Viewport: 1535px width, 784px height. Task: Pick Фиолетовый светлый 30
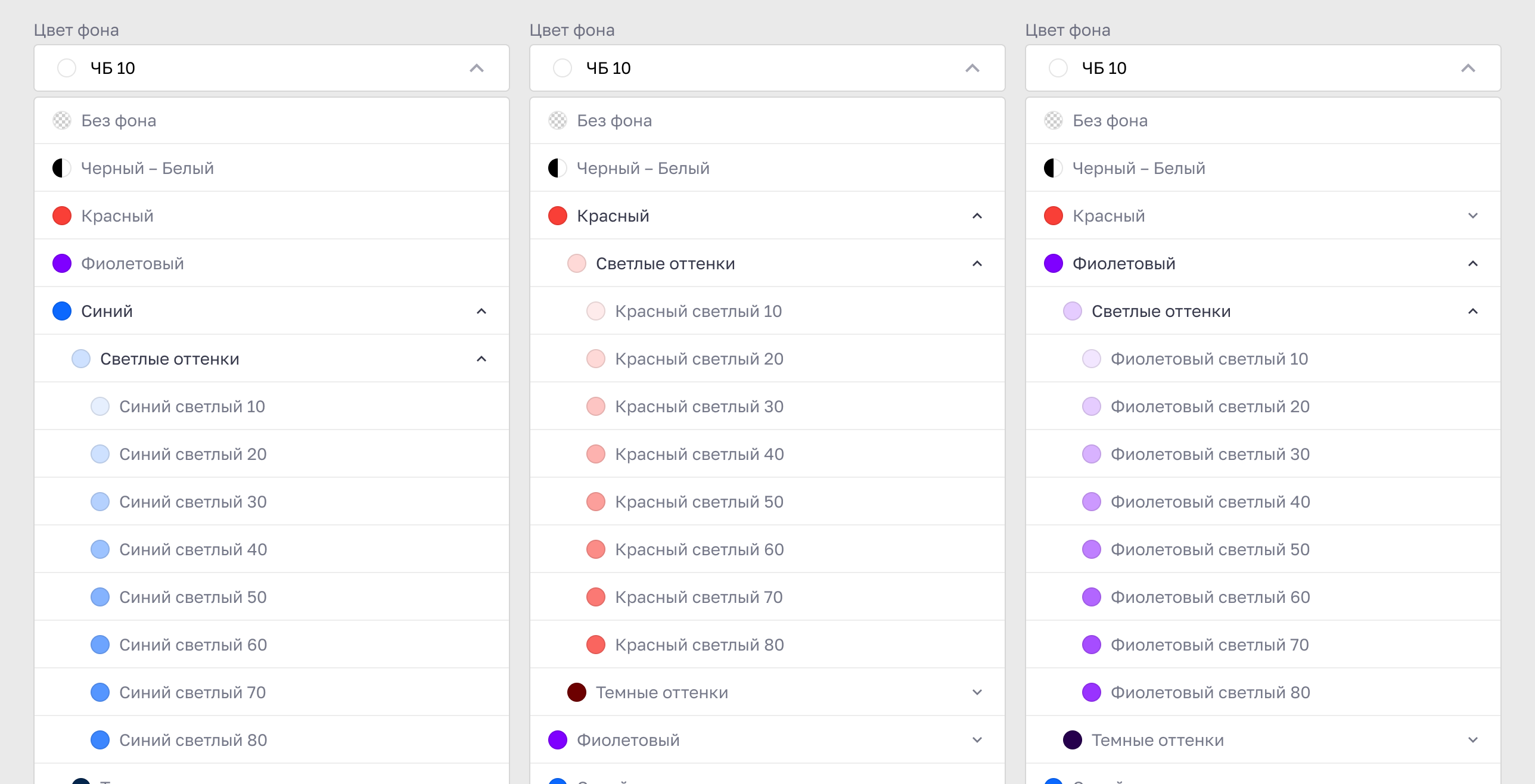pyautogui.click(x=1263, y=454)
